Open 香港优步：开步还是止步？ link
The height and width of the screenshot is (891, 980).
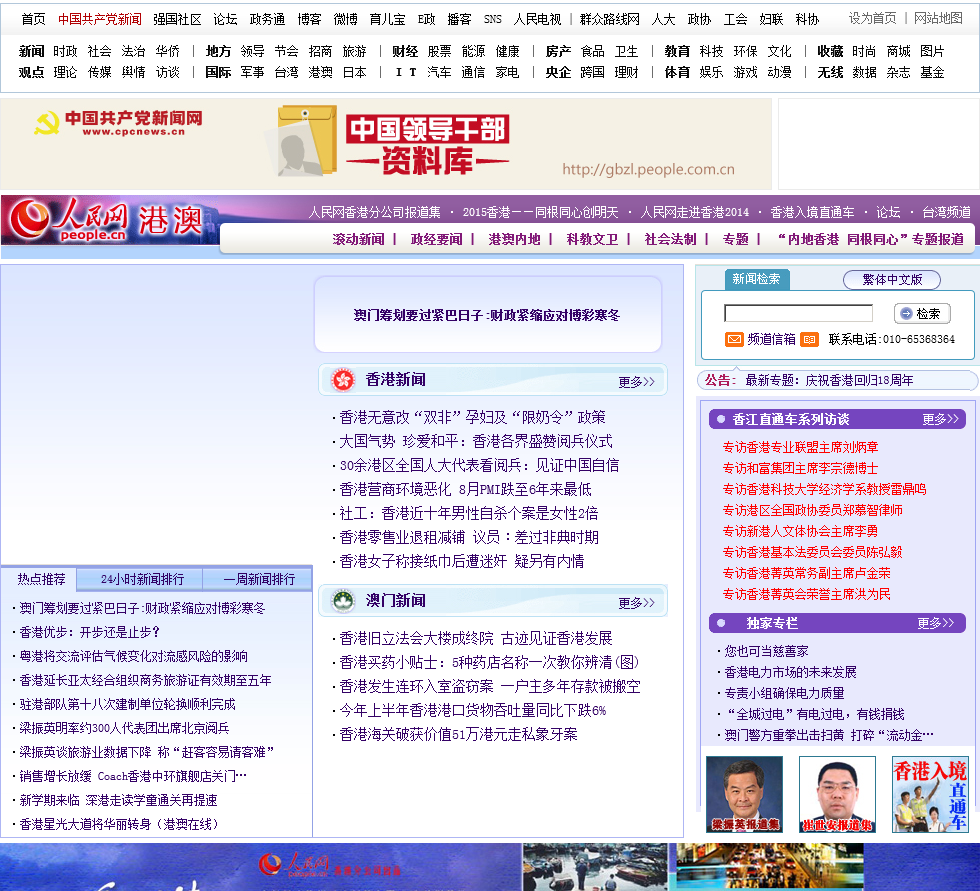pyautogui.click(x=89, y=632)
